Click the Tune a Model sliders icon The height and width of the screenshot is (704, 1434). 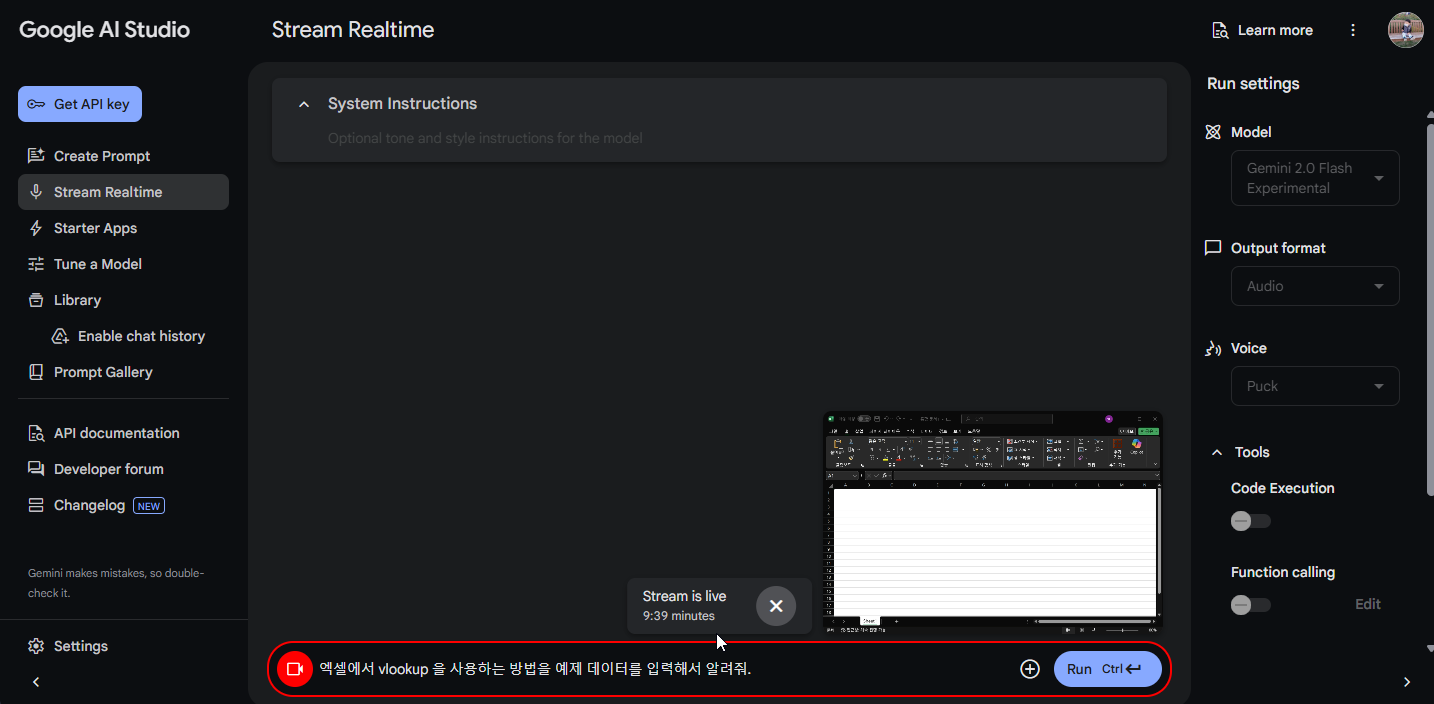point(36,264)
